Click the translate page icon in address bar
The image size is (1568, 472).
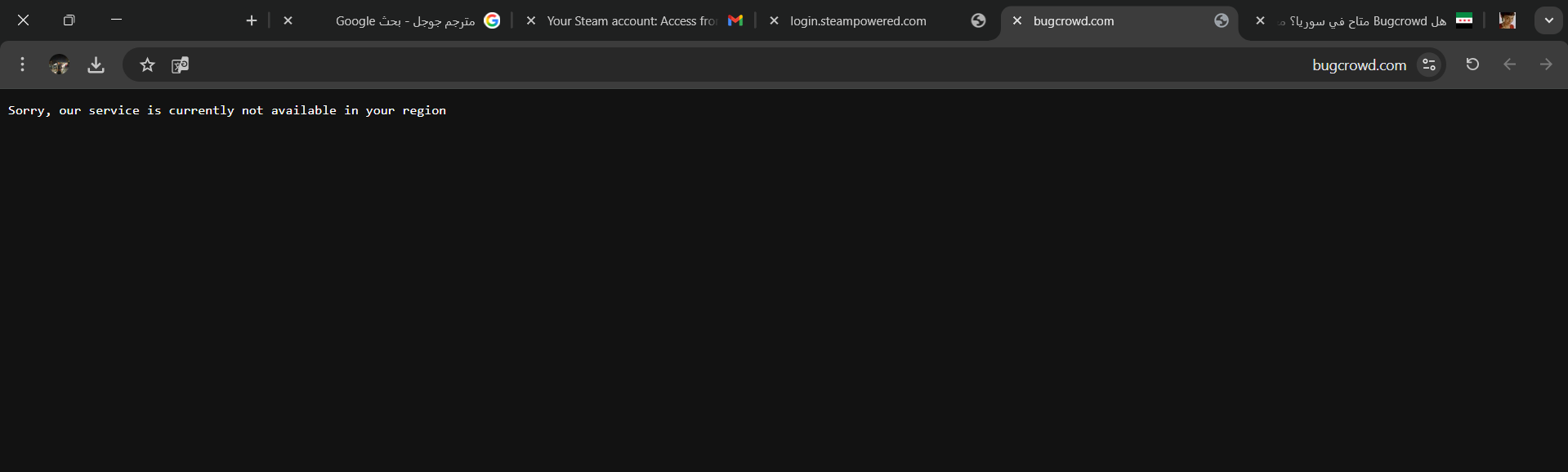coord(180,65)
